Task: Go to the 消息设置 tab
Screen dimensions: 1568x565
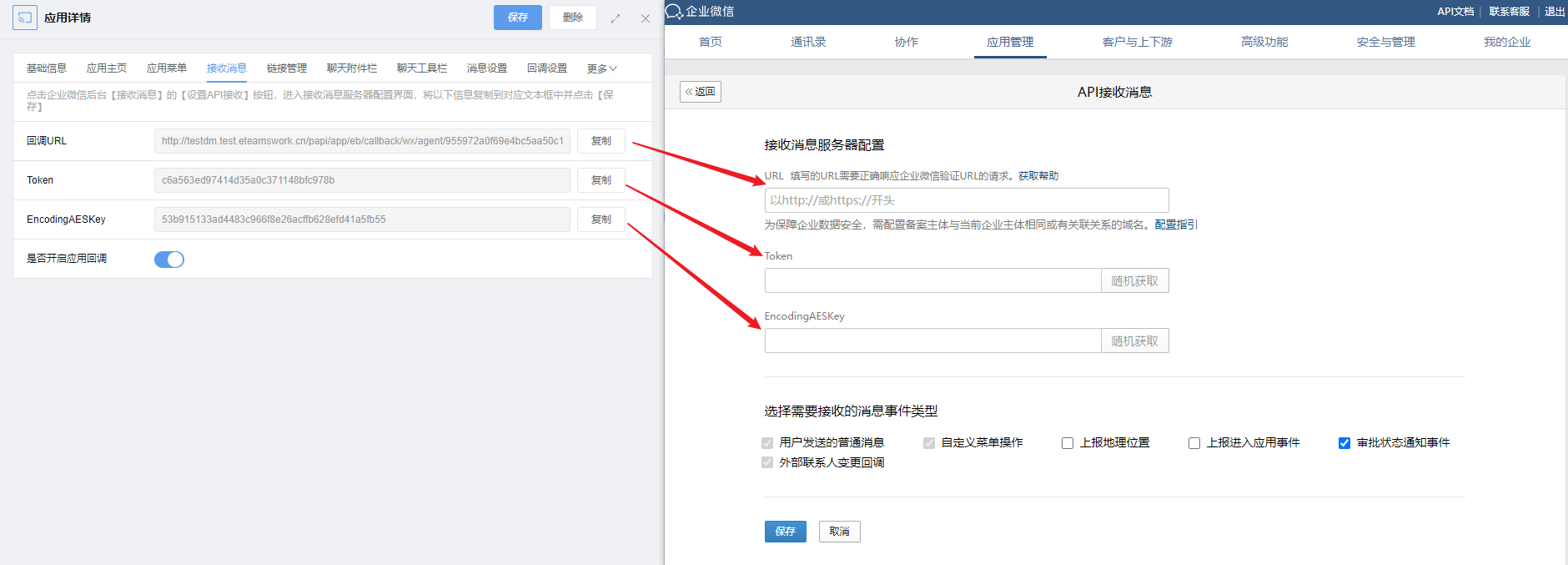Action: [x=487, y=68]
